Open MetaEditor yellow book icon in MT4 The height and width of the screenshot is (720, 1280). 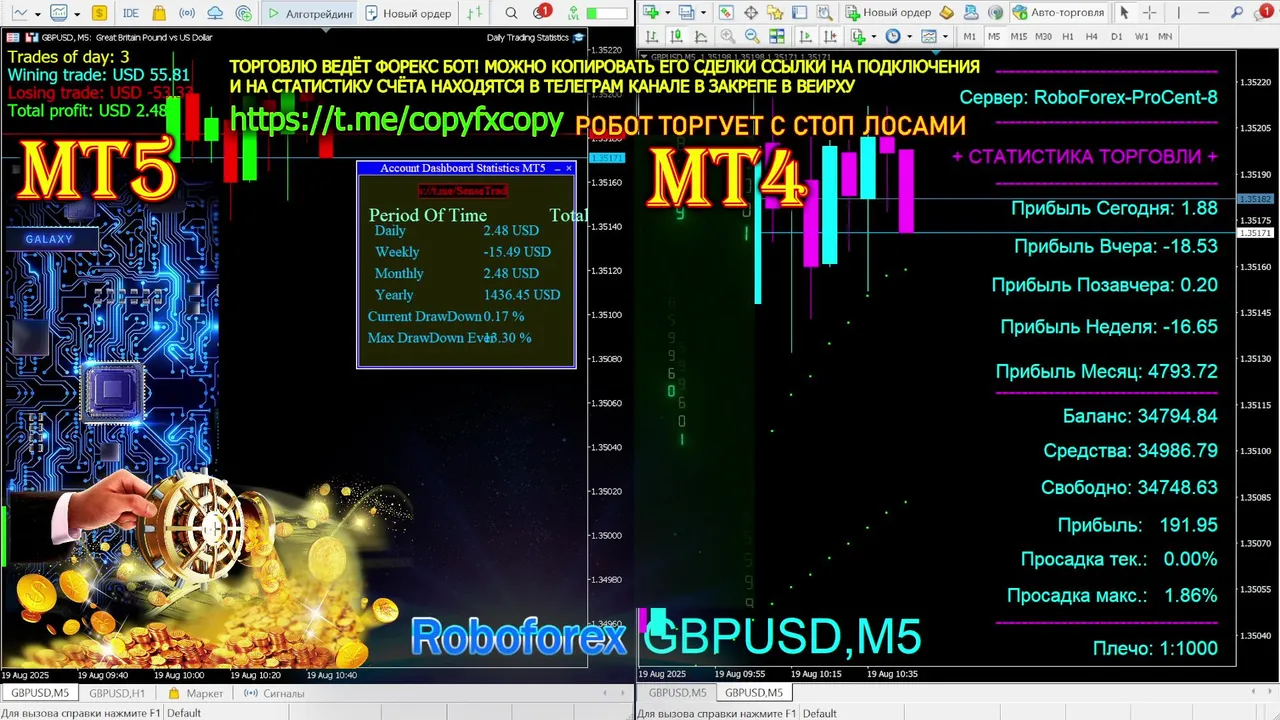(x=947, y=13)
